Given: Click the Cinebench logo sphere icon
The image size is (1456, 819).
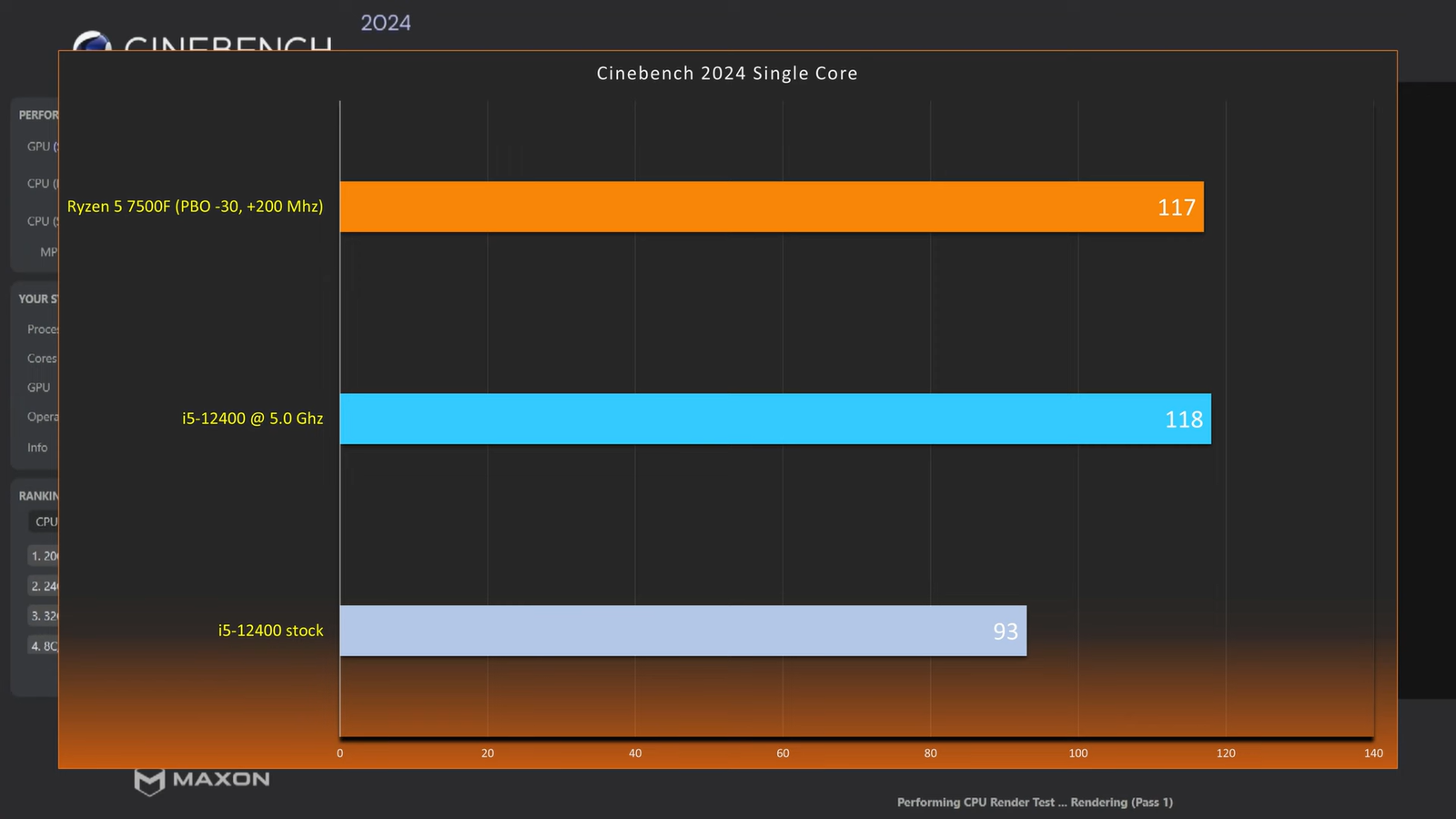Looking at the screenshot, I should pyautogui.click(x=91, y=42).
